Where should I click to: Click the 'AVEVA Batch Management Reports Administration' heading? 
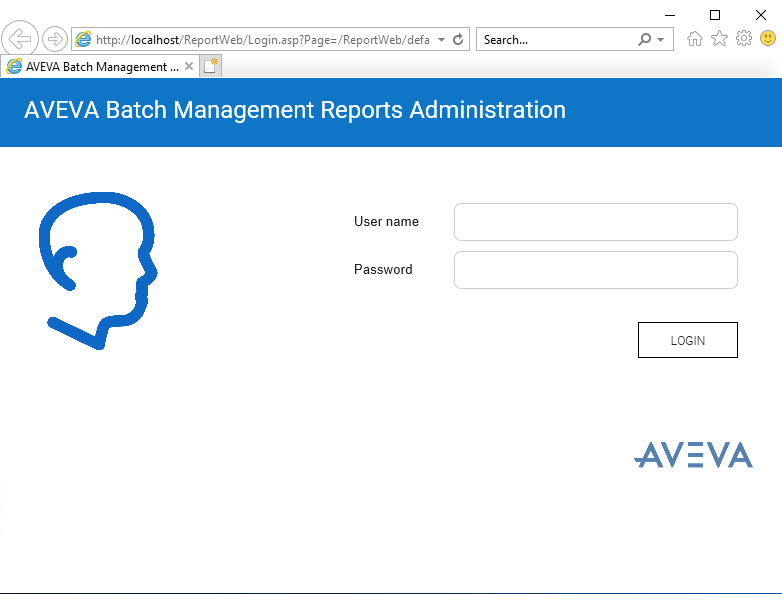pos(295,110)
